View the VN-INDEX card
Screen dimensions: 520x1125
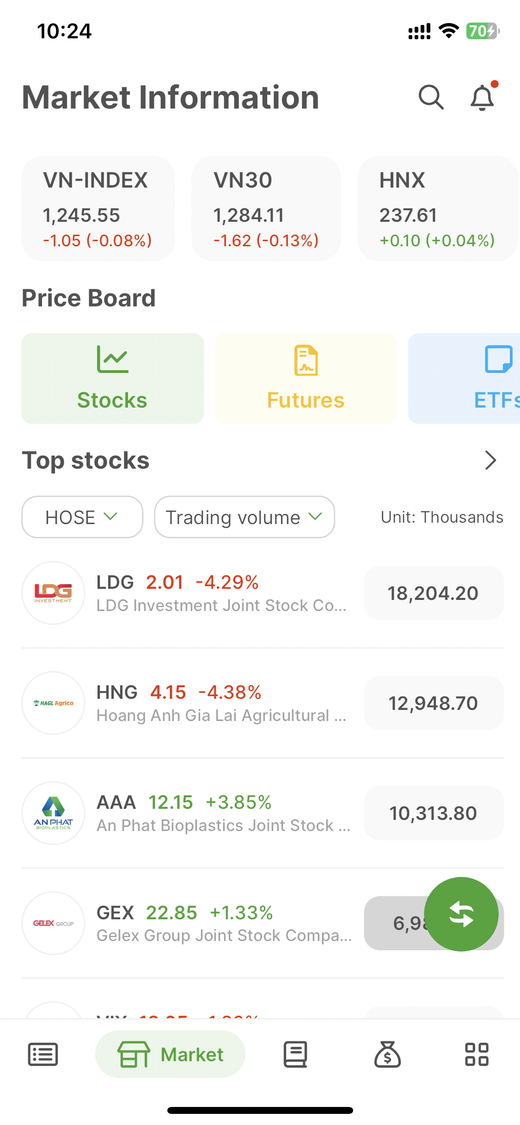pos(98,209)
